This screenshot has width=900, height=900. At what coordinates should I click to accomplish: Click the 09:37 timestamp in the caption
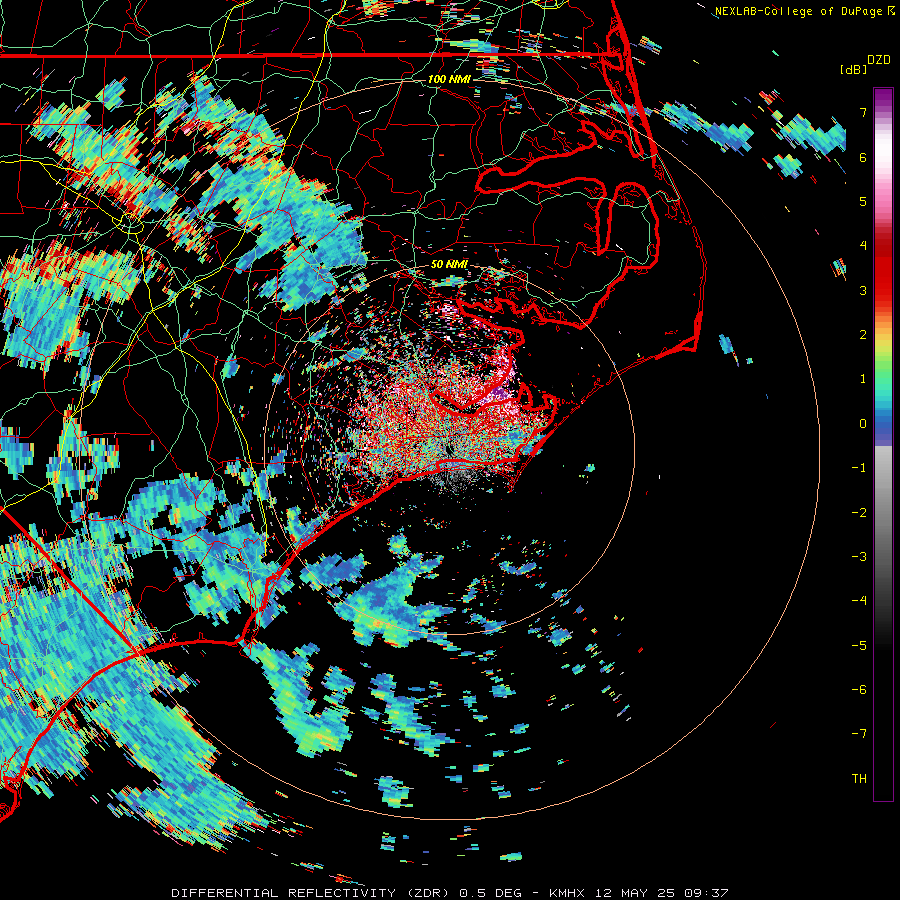pos(706,893)
